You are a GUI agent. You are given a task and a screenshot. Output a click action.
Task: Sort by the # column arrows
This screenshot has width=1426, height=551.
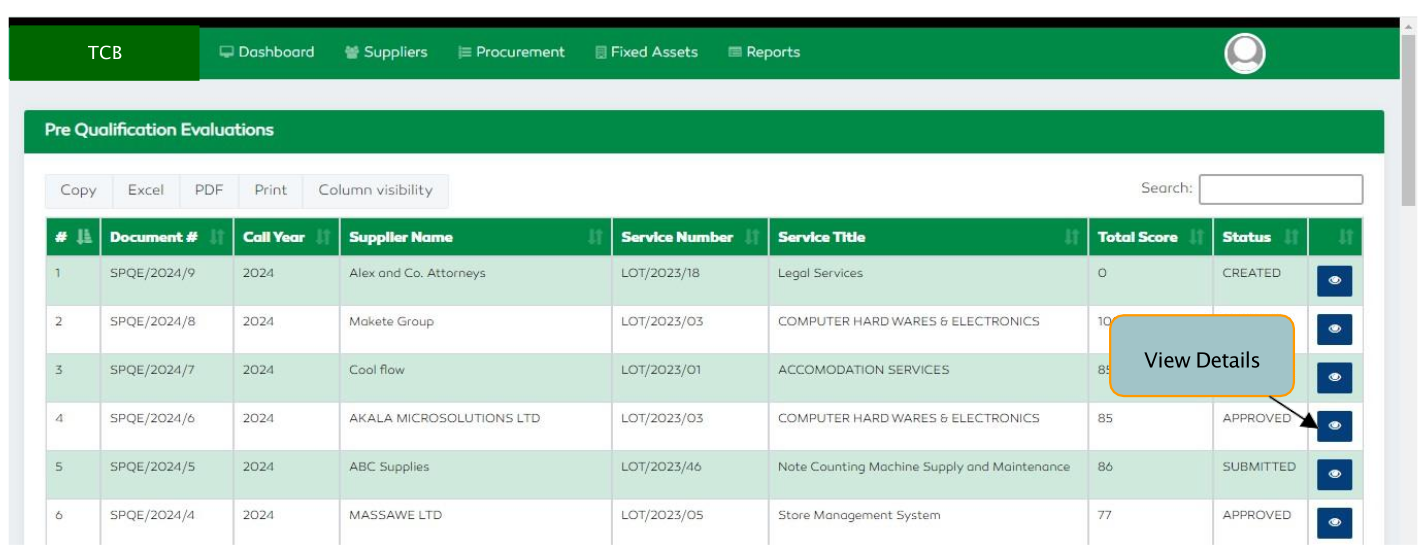click(x=83, y=237)
